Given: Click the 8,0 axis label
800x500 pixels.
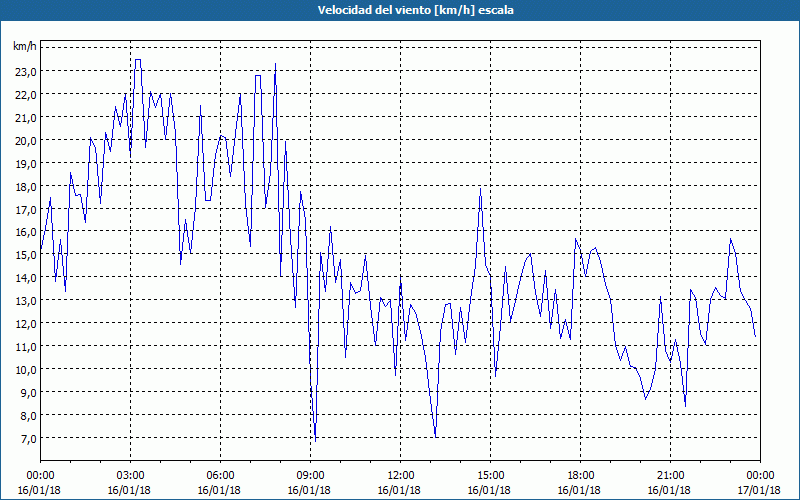Looking at the screenshot, I should click(28, 416).
